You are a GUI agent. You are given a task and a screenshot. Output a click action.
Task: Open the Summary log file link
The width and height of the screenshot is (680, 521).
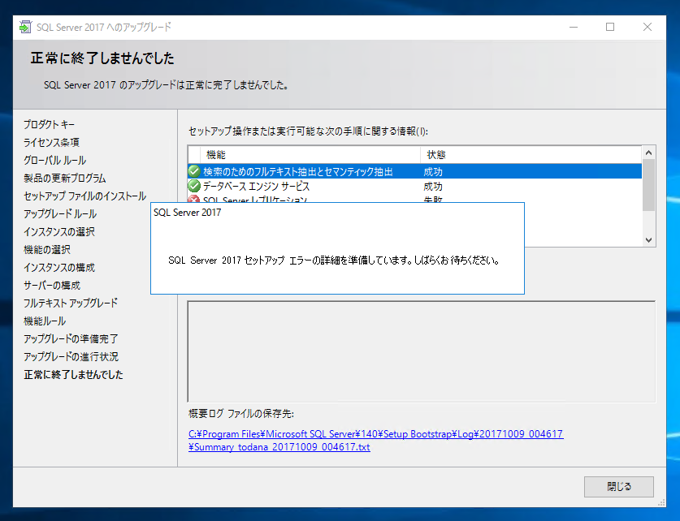pyautogui.click(x=376, y=440)
